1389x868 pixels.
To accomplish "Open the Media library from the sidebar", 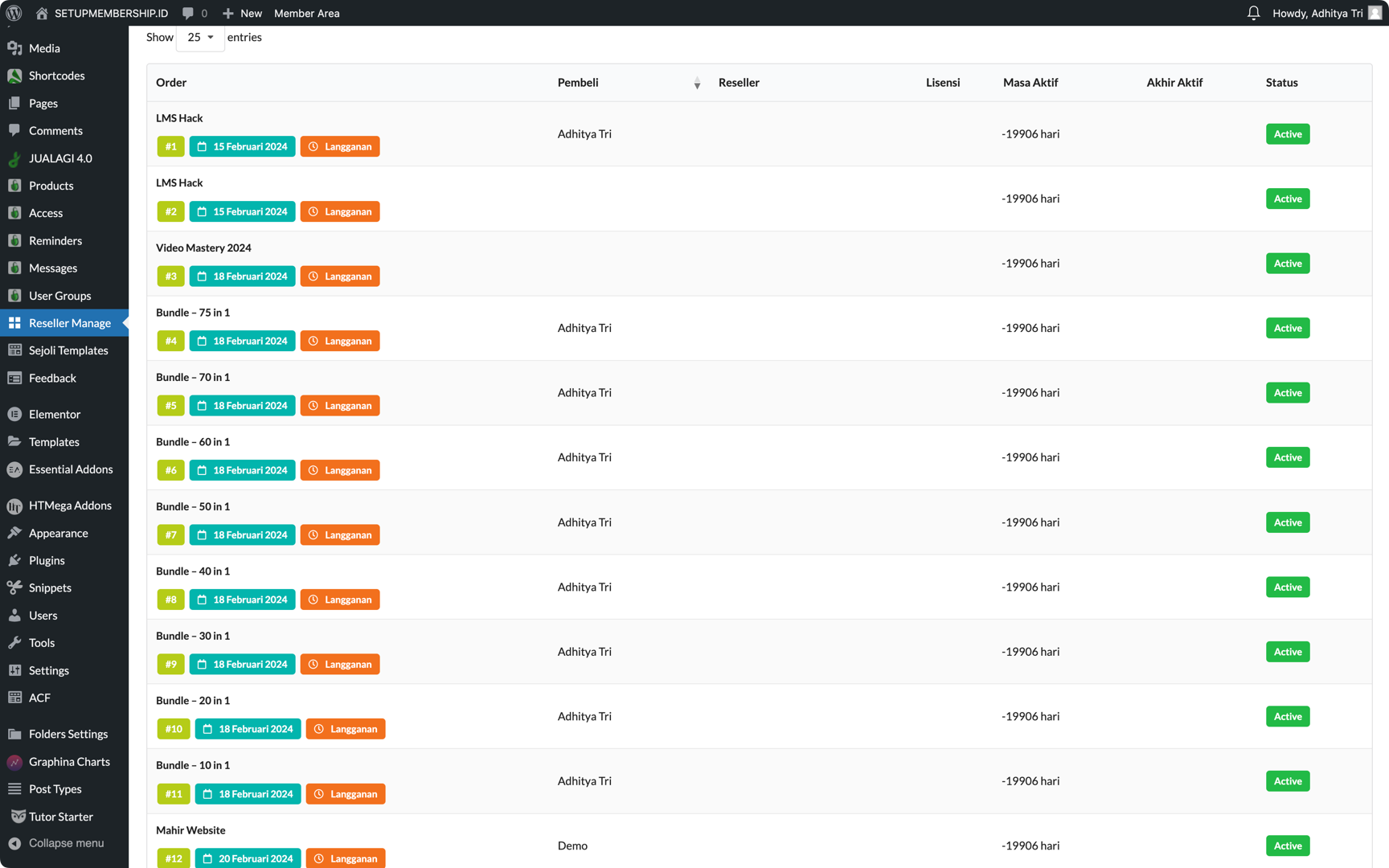I will coord(43,47).
